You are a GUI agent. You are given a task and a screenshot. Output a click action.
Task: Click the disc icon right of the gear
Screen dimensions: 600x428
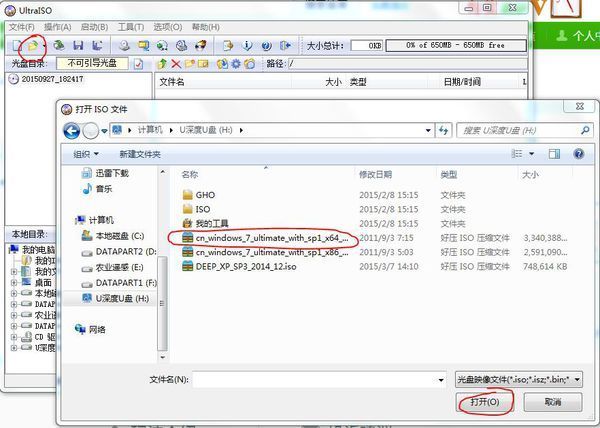(249, 64)
